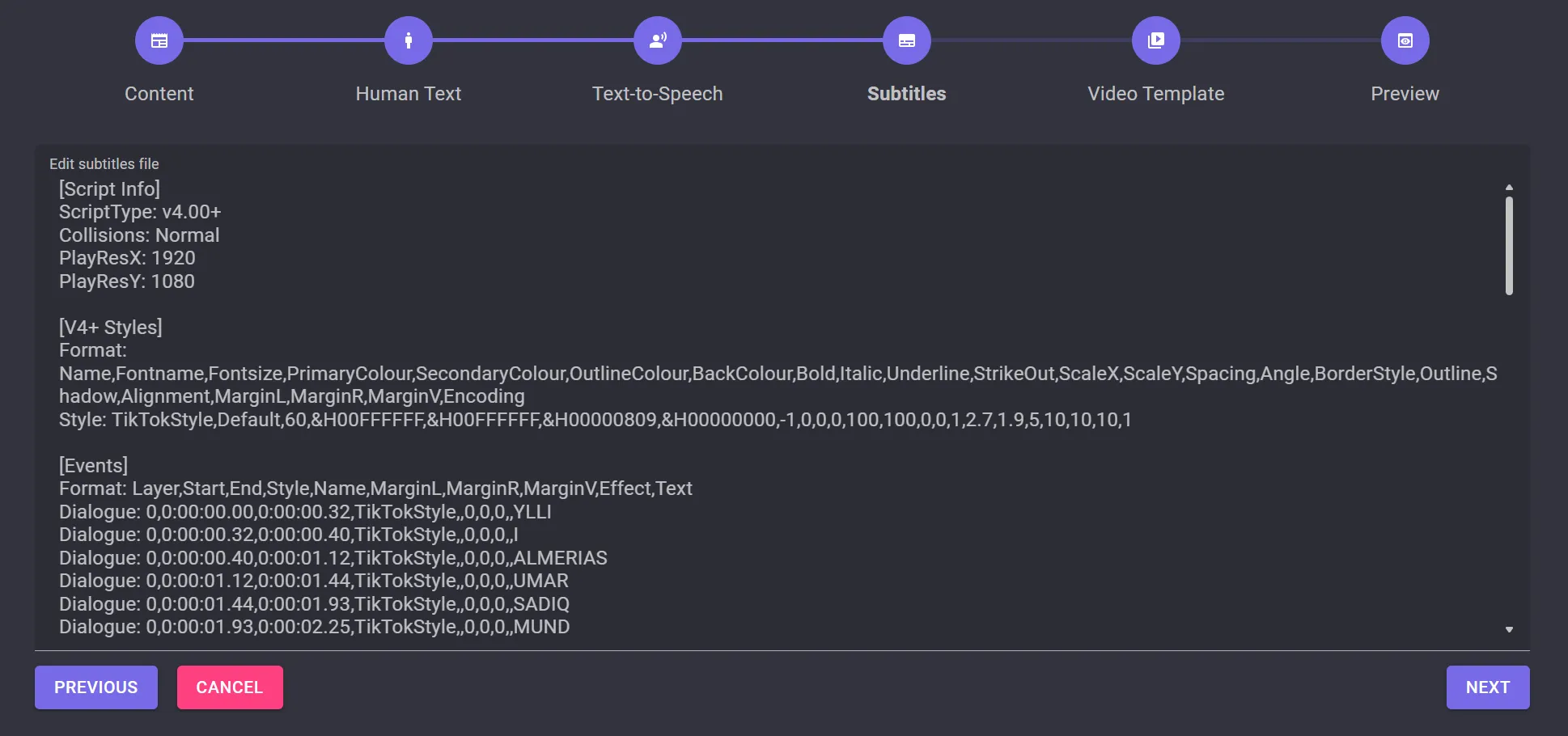
Task: Select the Subtitles step icon
Action: tap(907, 40)
